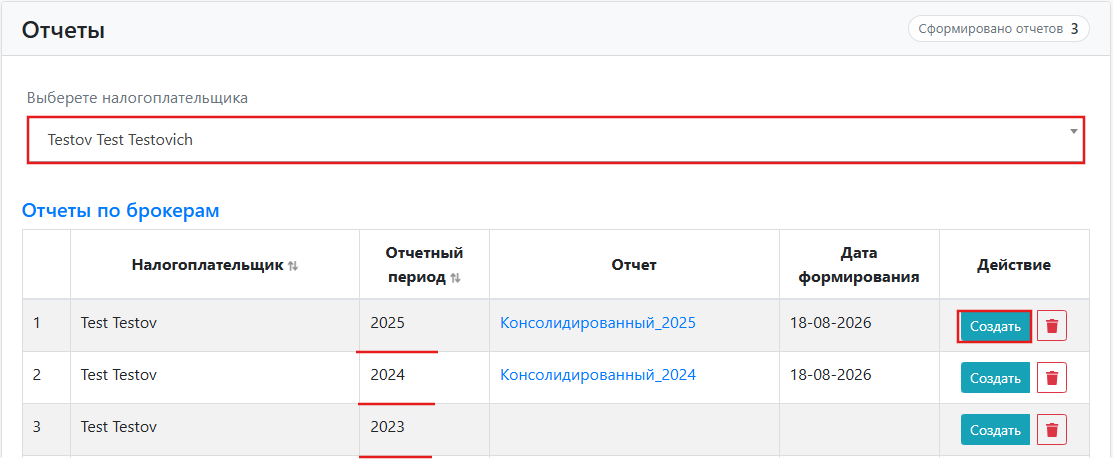Screen dimensions: 1113x459
Task: Click the Отчеты page title
Action: pyautogui.click(x=63, y=30)
